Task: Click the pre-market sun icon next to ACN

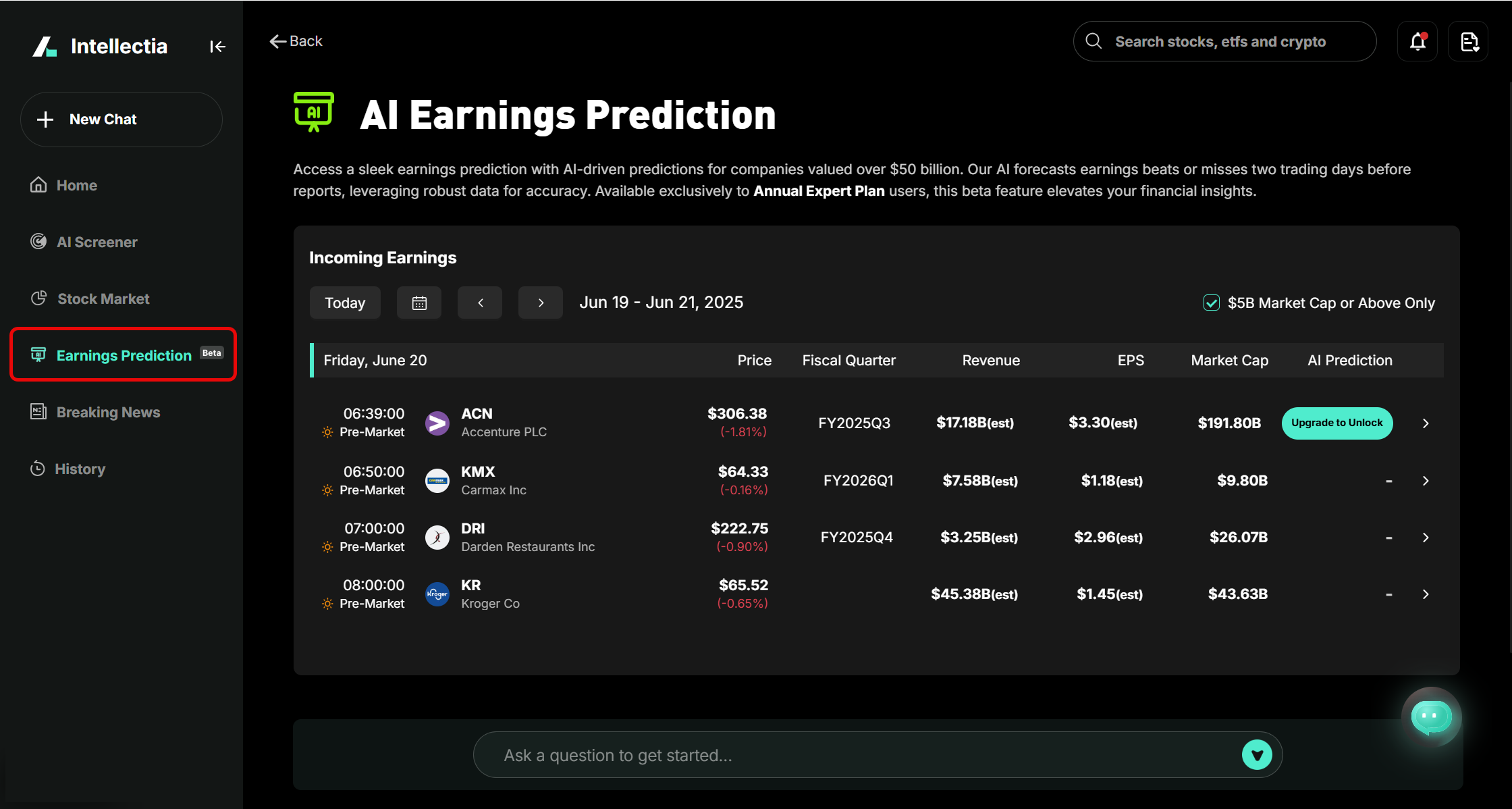Action: 326,432
